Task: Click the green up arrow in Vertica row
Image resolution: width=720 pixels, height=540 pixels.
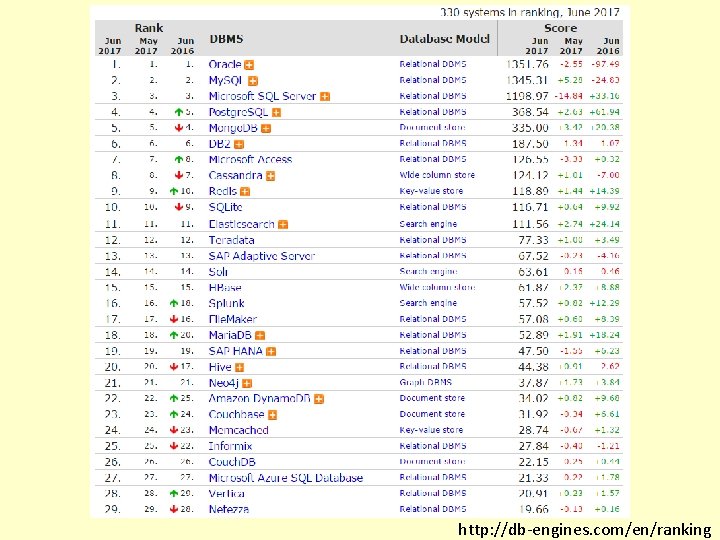Action: (x=174, y=494)
